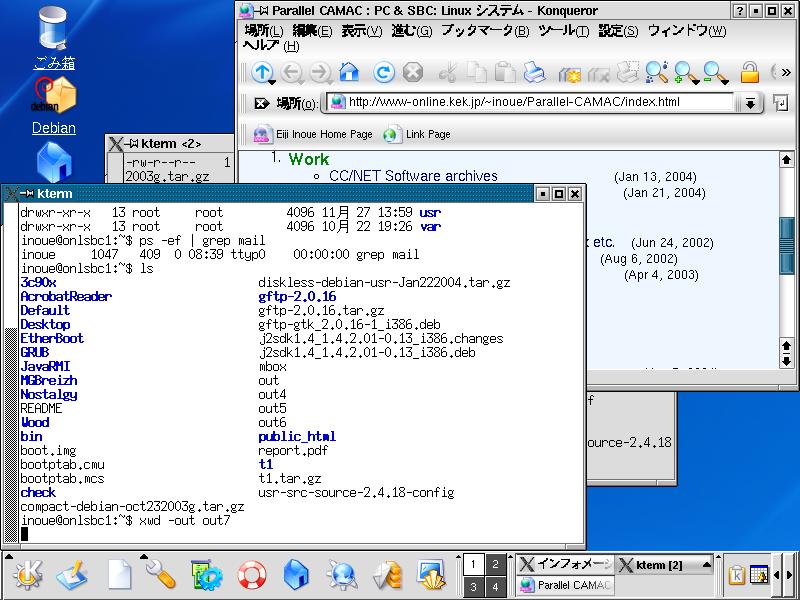Viewport: 800px width, 600px height.
Task: Open the ブックマーク(B) menu
Action: click(485, 31)
